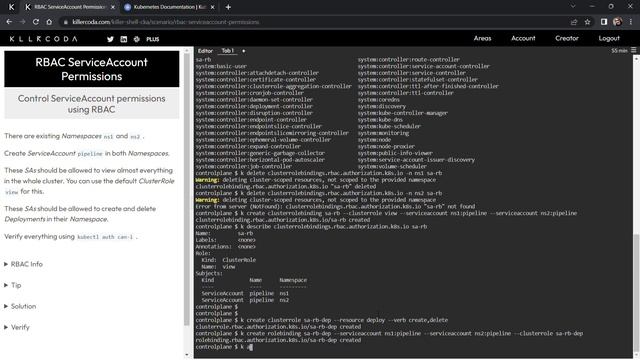Select terminal Tab 1
This screenshot has height=360, width=640.
(227, 51)
